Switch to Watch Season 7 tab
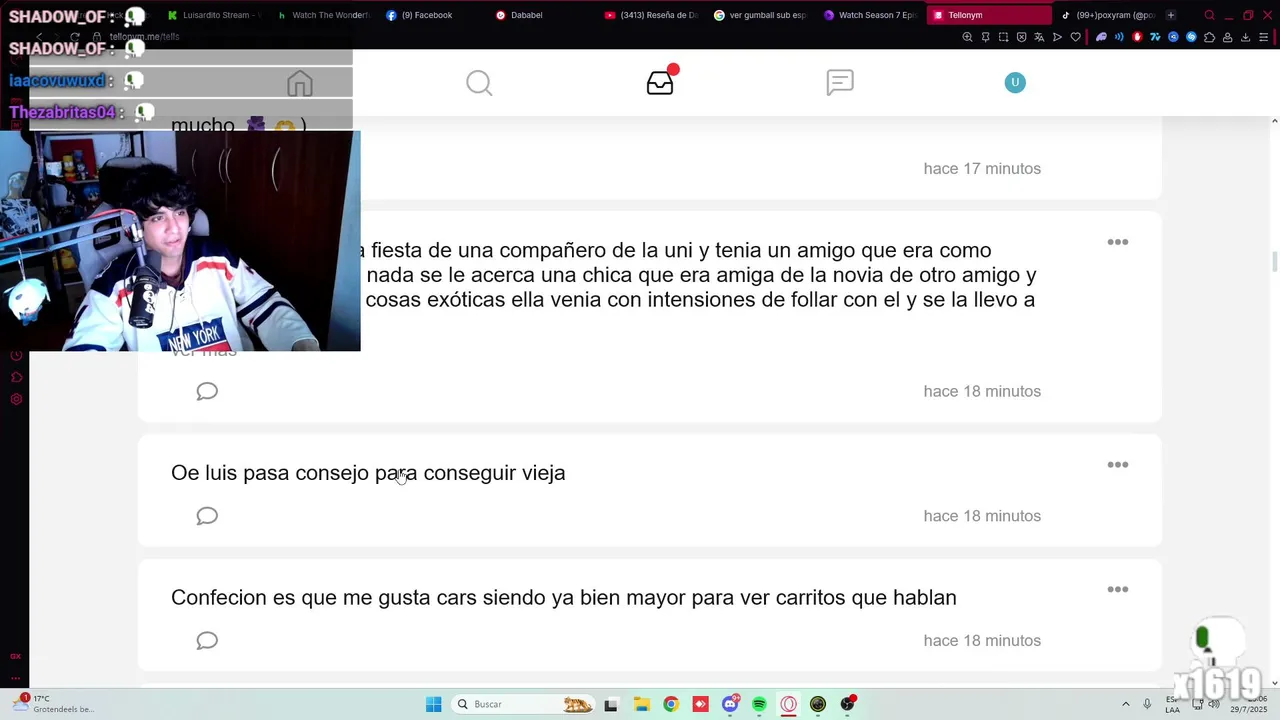1280x720 pixels. click(x=870, y=15)
